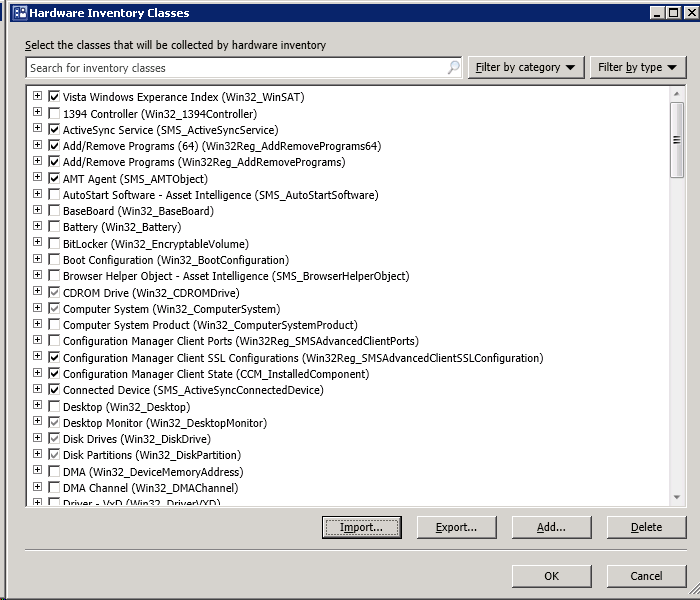Click the list scrollbar thumb
Screen dimensions: 700x600
coord(677,140)
